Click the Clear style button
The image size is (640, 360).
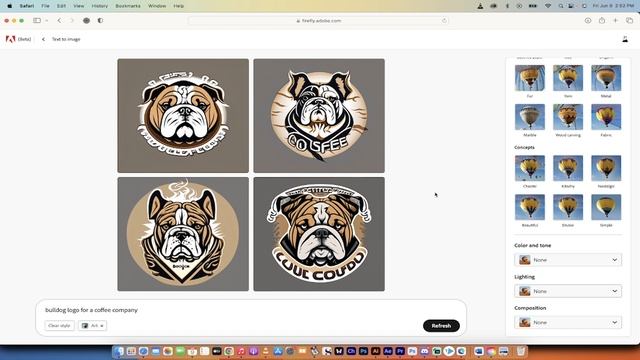tap(59, 326)
